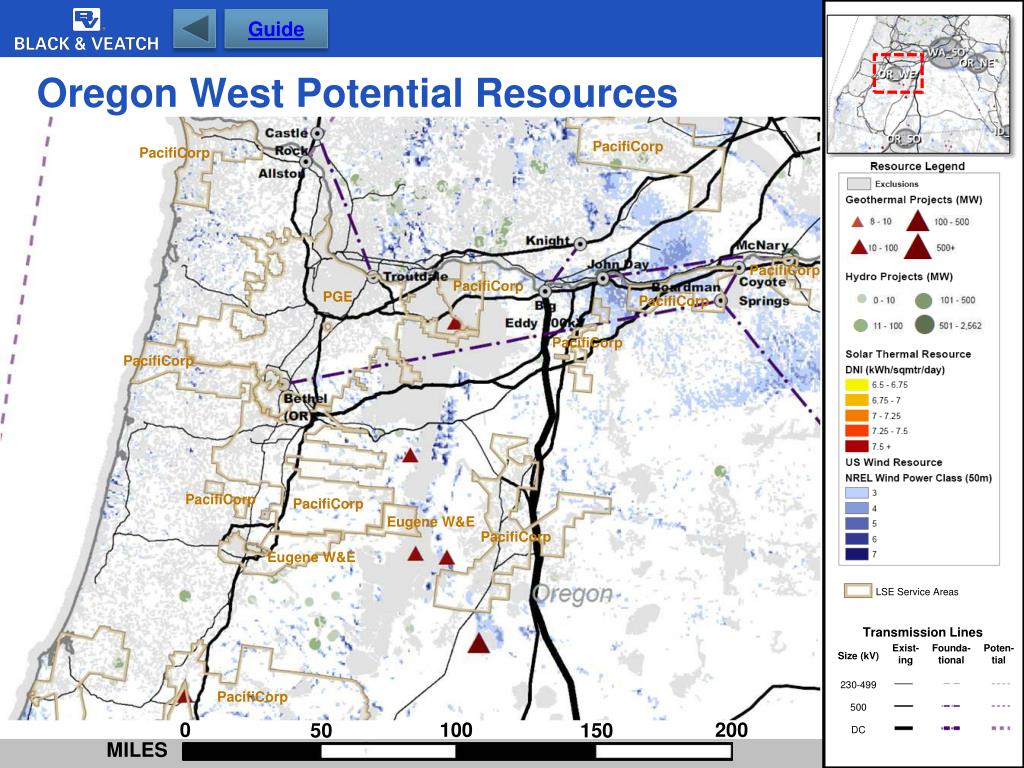Click the 200 mark on the miles scale
Image resolution: width=1024 pixels, height=768 pixels.
tap(731, 730)
